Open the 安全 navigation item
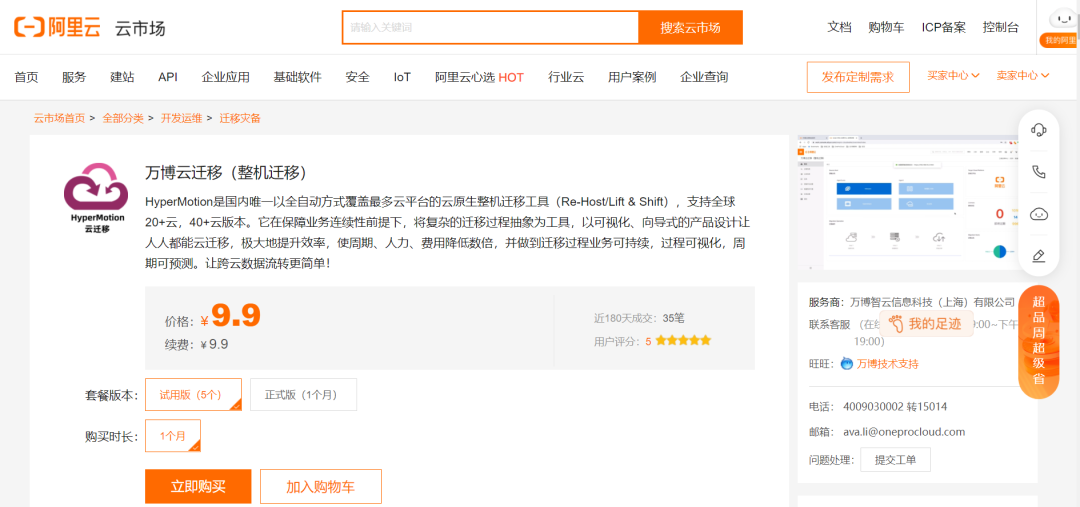Screen dimensions: 1080x507 click(x=358, y=77)
